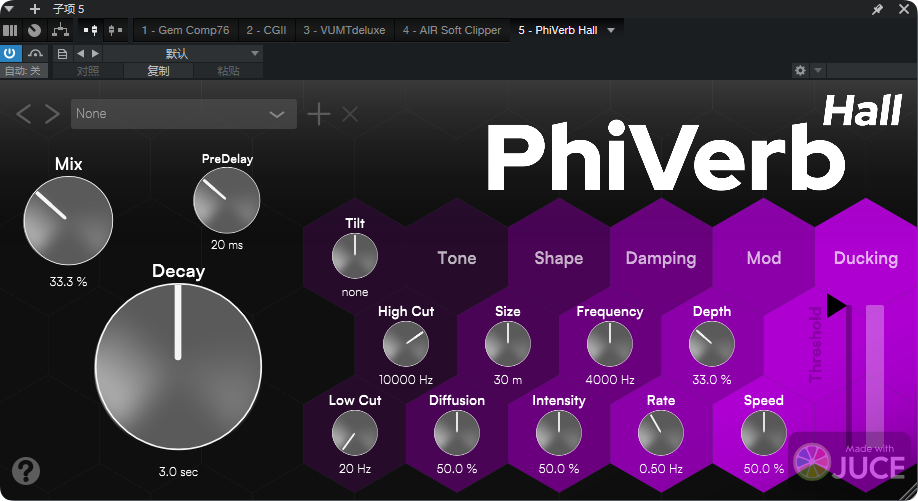Viewport: 918px width, 501px height.
Task: Open the settings gear icon
Action: click(x=800, y=70)
